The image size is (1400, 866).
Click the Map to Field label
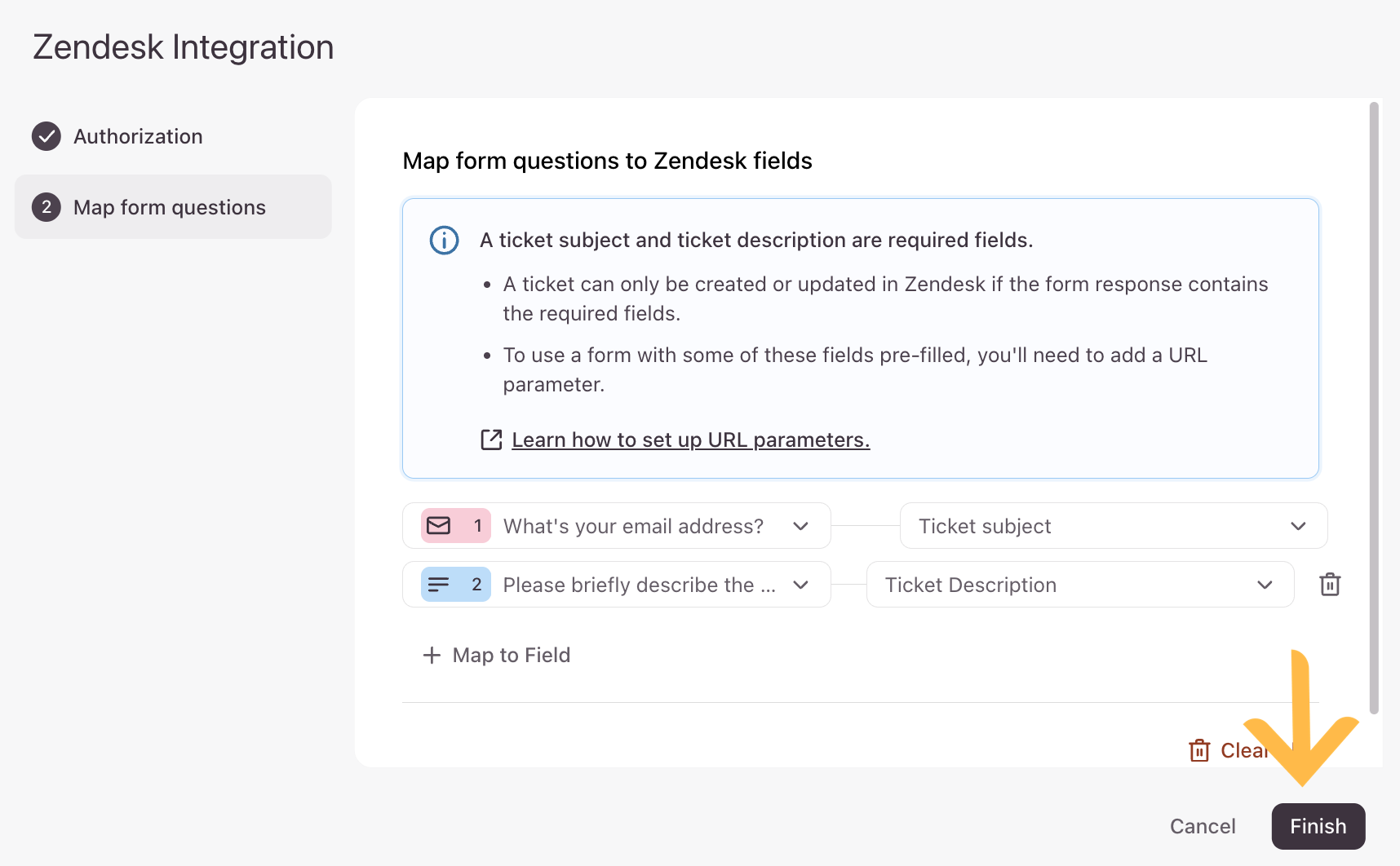[x=512, y=655]
